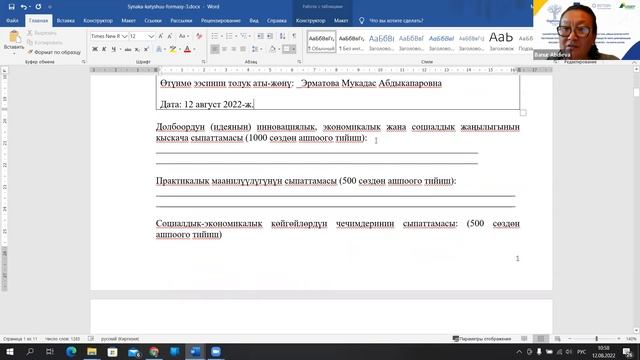Screen dimensions: 640x360
Task: Toggle strikethrough (abc) formatting
Action: [128, 49]
